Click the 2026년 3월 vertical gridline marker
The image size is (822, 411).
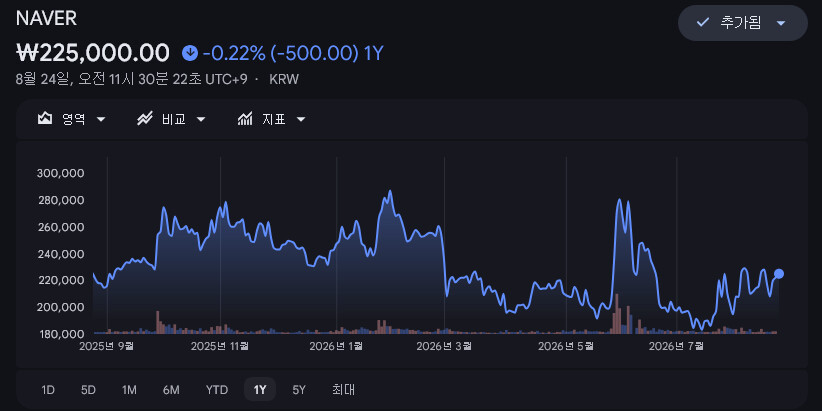pyautogui.click(x=445, y=245)
